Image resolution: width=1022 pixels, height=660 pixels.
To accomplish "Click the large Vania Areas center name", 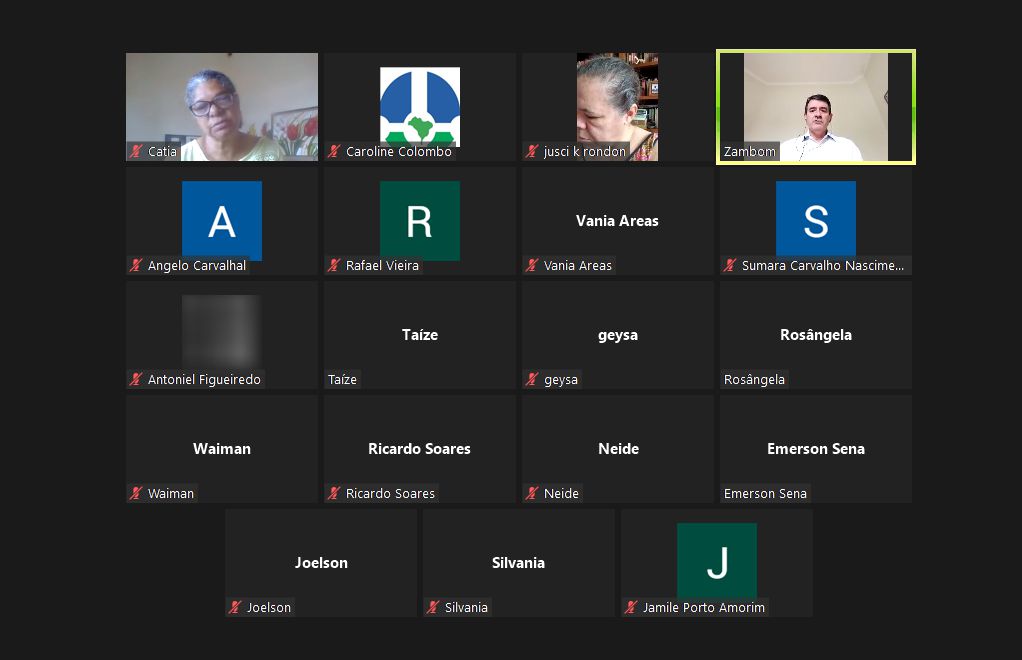I will point(617,221).
